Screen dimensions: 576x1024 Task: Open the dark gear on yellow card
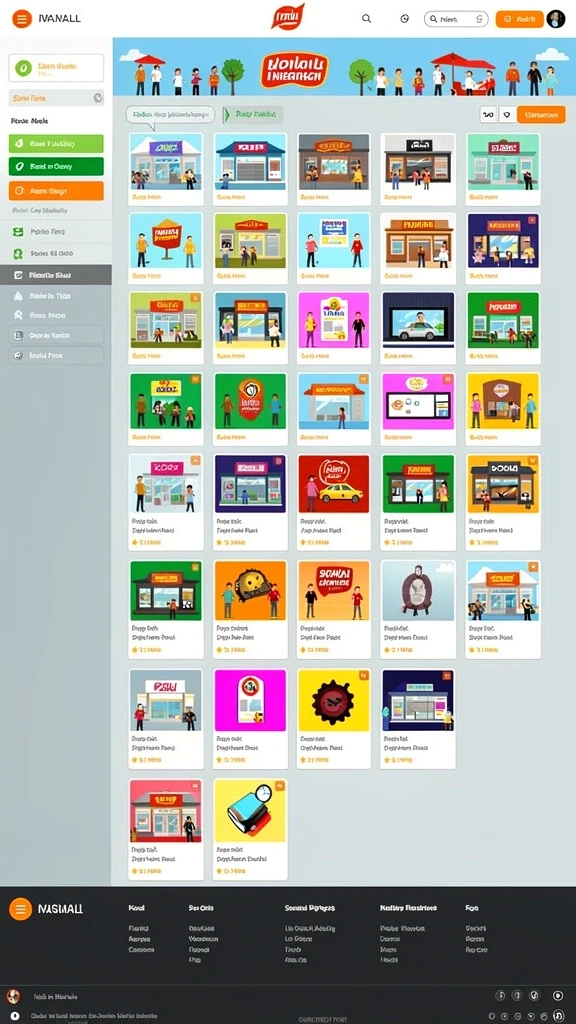point(334,718)
